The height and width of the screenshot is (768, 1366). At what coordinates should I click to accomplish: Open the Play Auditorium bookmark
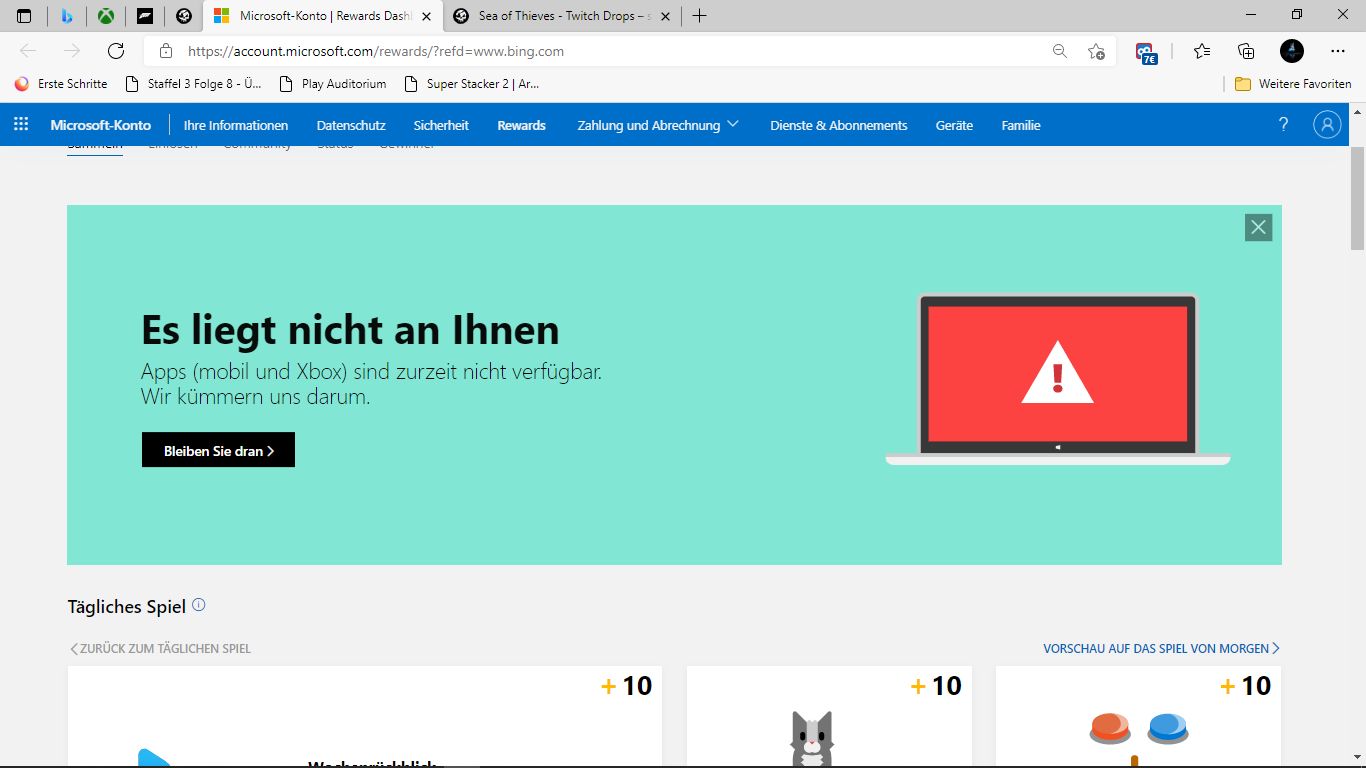pos(333,84)
